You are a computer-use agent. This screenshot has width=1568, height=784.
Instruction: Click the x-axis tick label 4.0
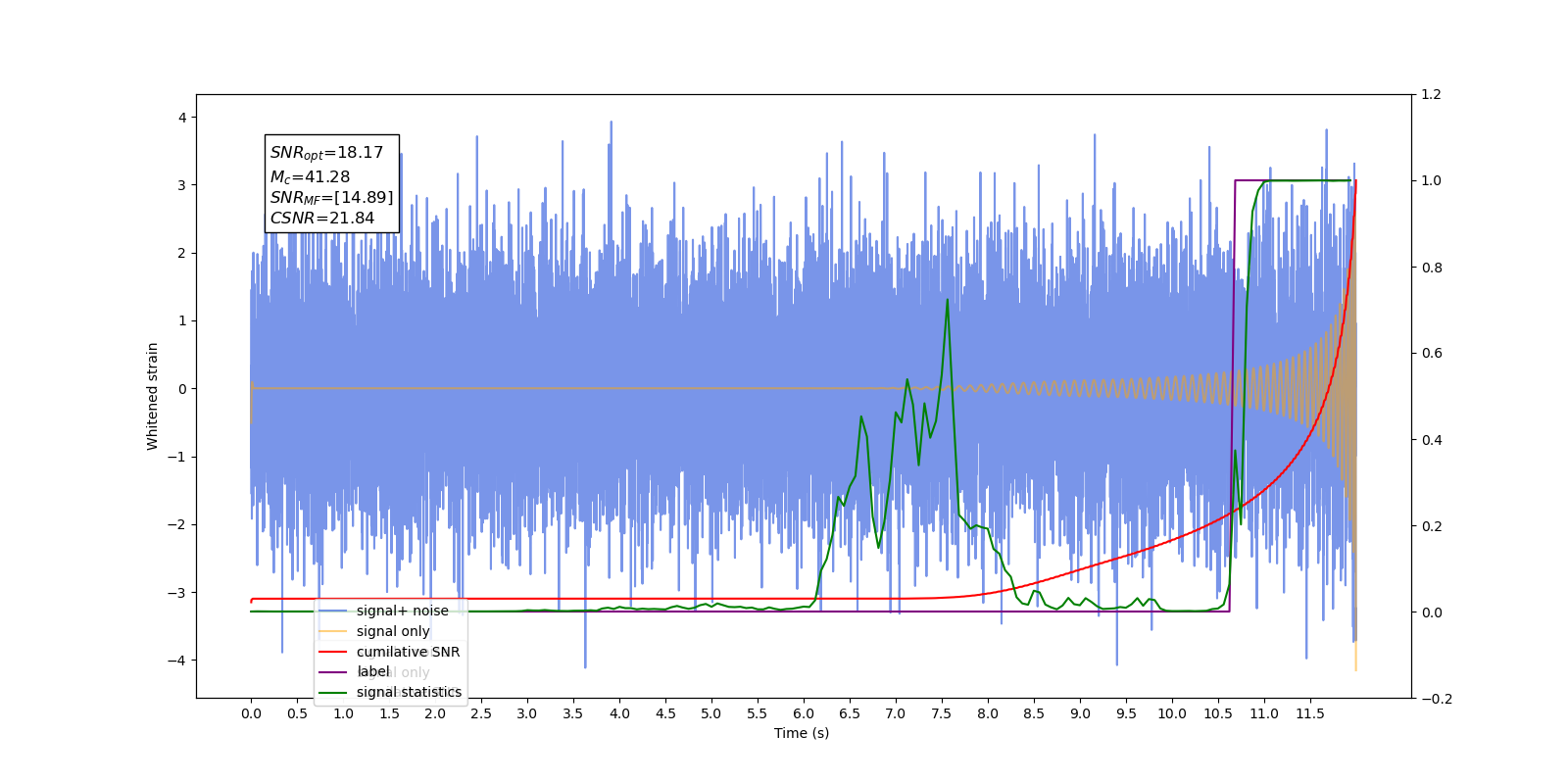tap(619, 713)
